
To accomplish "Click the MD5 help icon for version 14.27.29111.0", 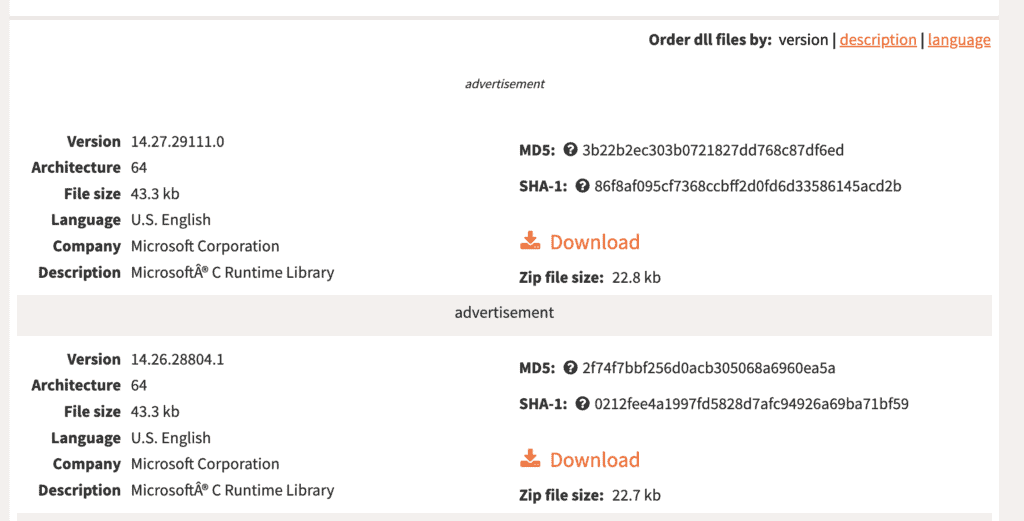I will pyautogui.click(x=570, y=150).
